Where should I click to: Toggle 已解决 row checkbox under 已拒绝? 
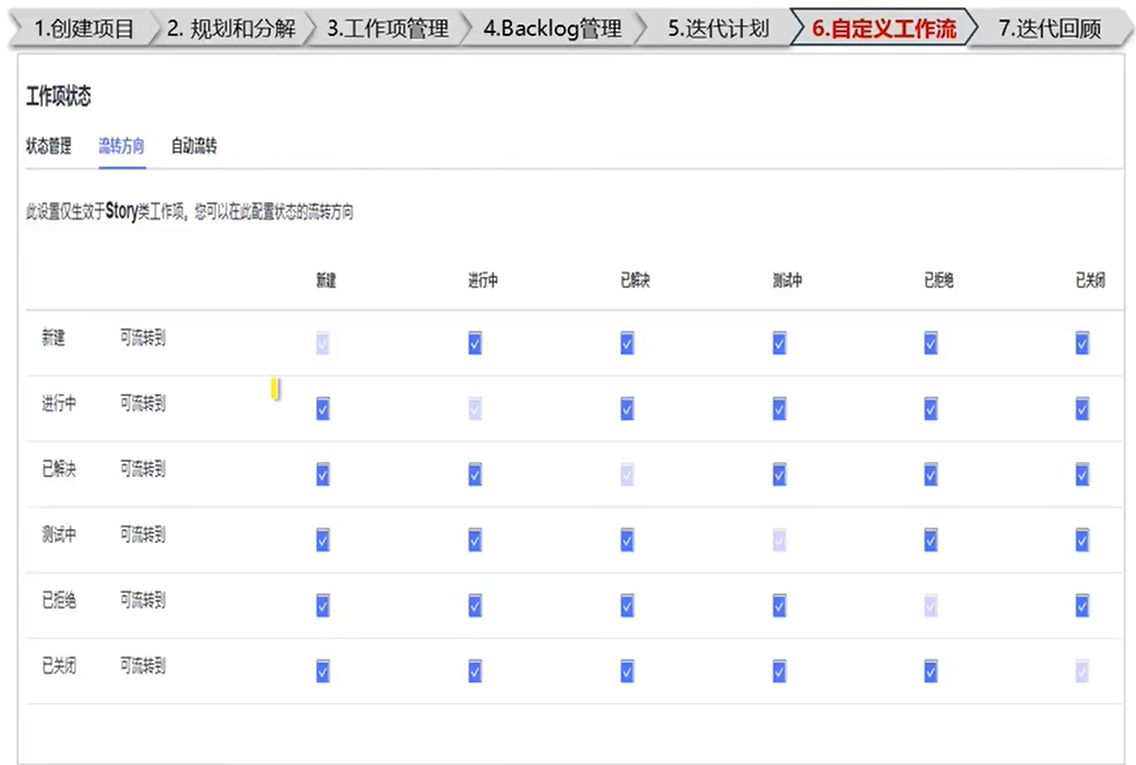(x=931, y=475)
